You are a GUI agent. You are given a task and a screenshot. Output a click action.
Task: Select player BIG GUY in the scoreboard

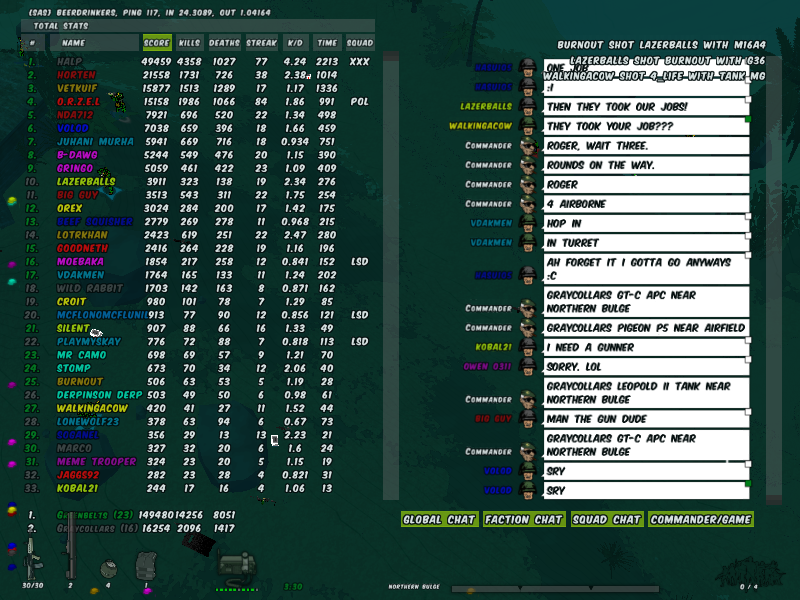coord(77,194)
